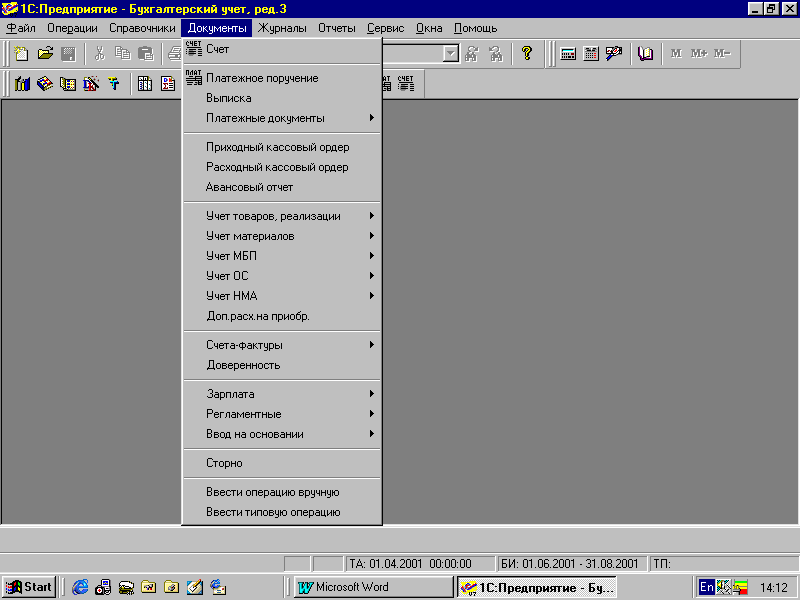
Task: Open the Отчеты menu
Action: pyautogui.click(x=337, y=28)
